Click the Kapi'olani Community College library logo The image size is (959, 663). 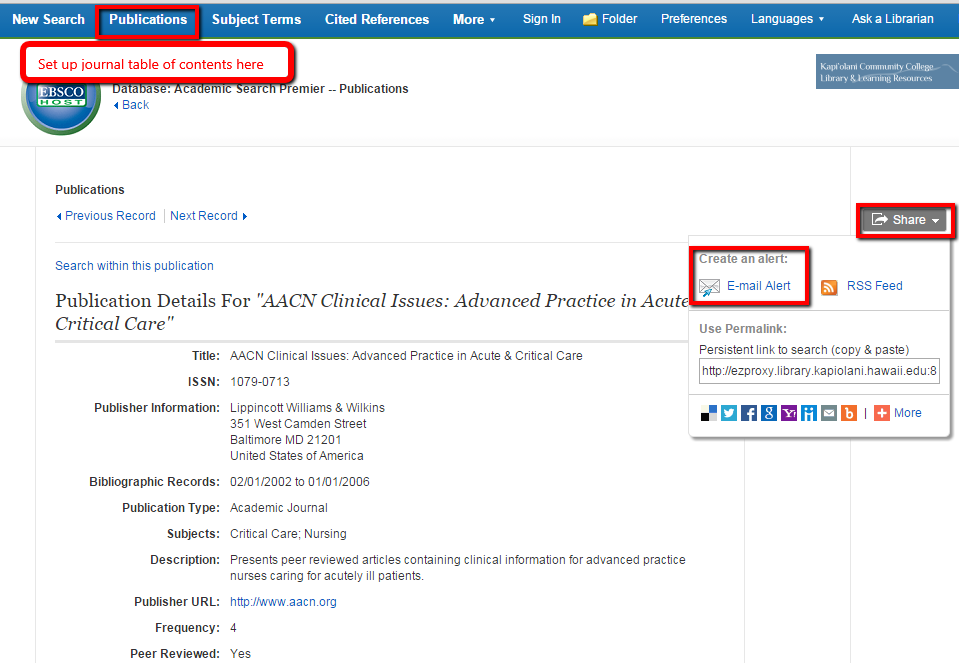(x=887, y=72)
